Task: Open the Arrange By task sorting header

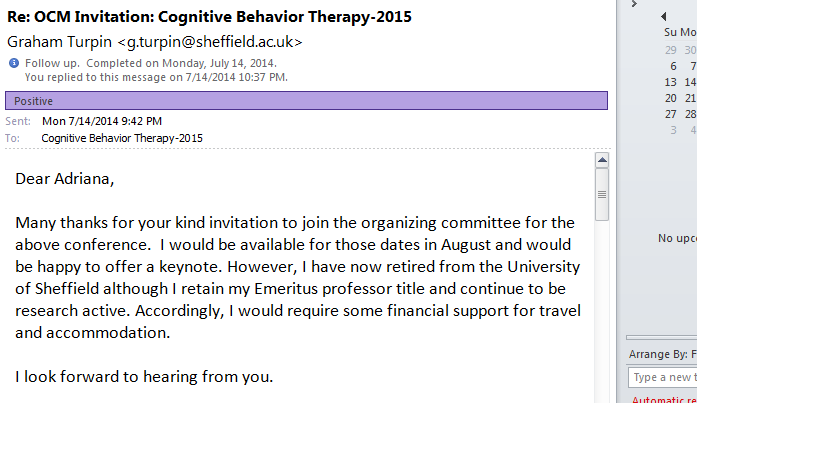Action: point(662,355)
